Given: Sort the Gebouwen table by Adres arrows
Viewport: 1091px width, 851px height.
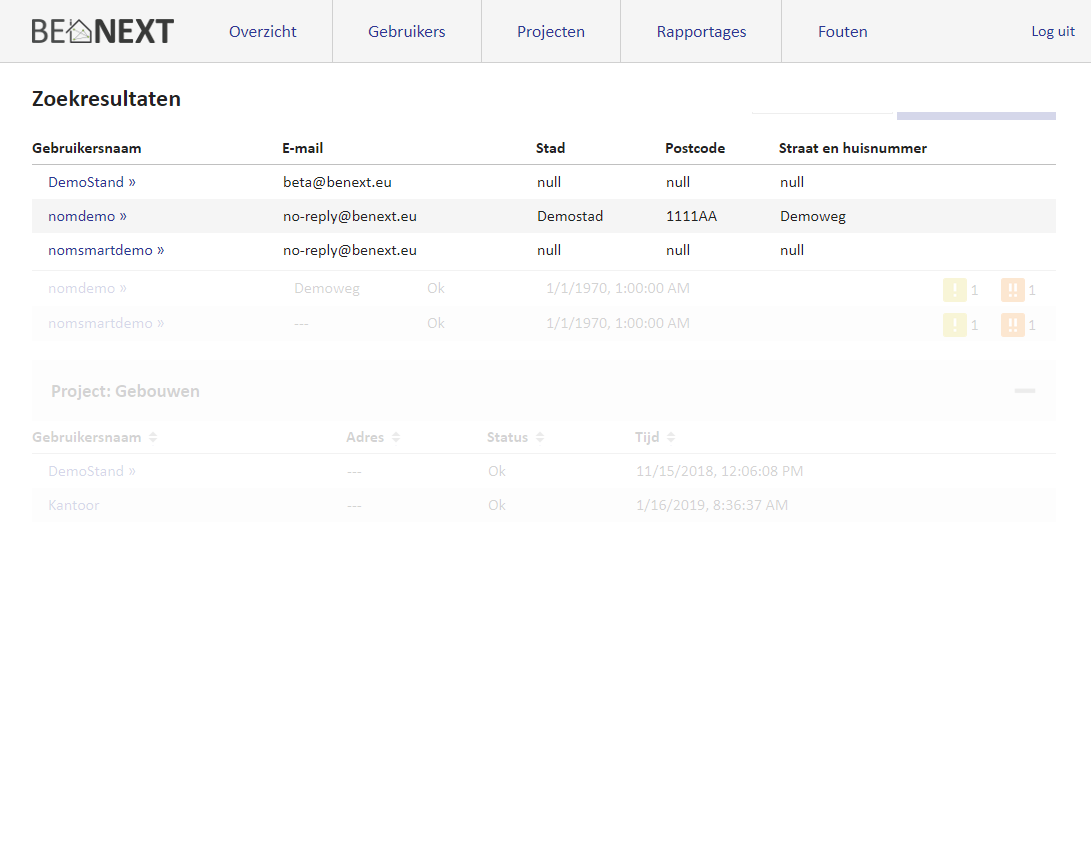Looking at the screenshot, I should pyautogui.click(x=396, y=437).
